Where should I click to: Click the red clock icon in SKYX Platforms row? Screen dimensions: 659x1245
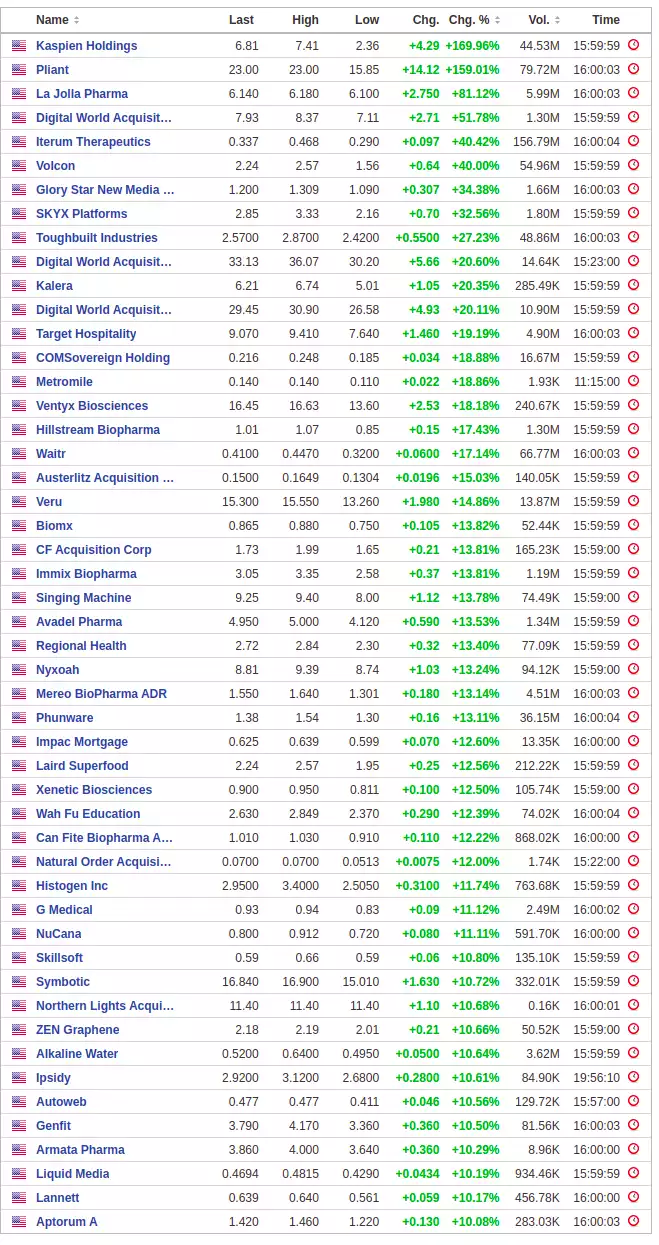point(633,213)
